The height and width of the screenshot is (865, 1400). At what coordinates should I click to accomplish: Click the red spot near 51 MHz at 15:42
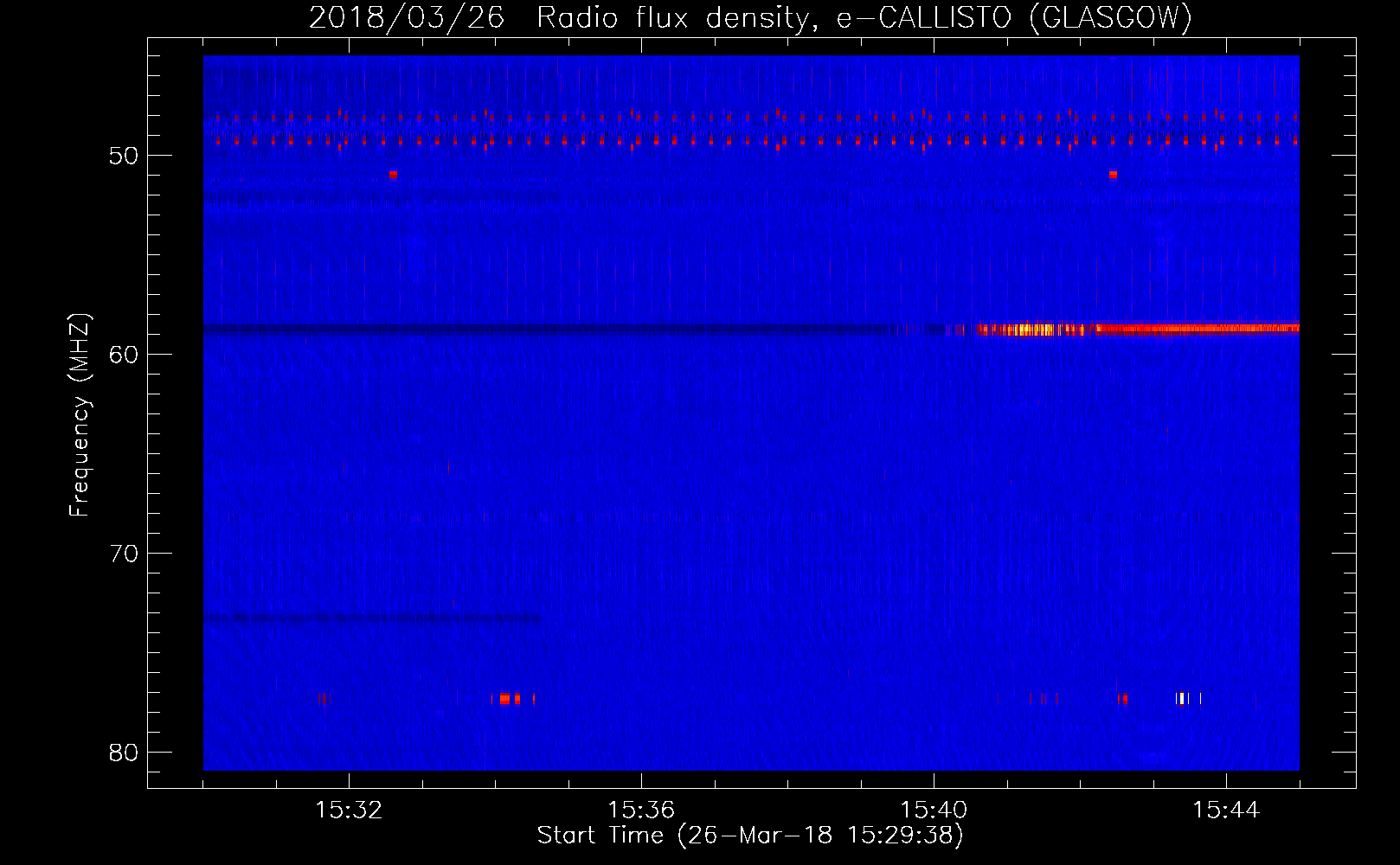[x=1113, y=174]
